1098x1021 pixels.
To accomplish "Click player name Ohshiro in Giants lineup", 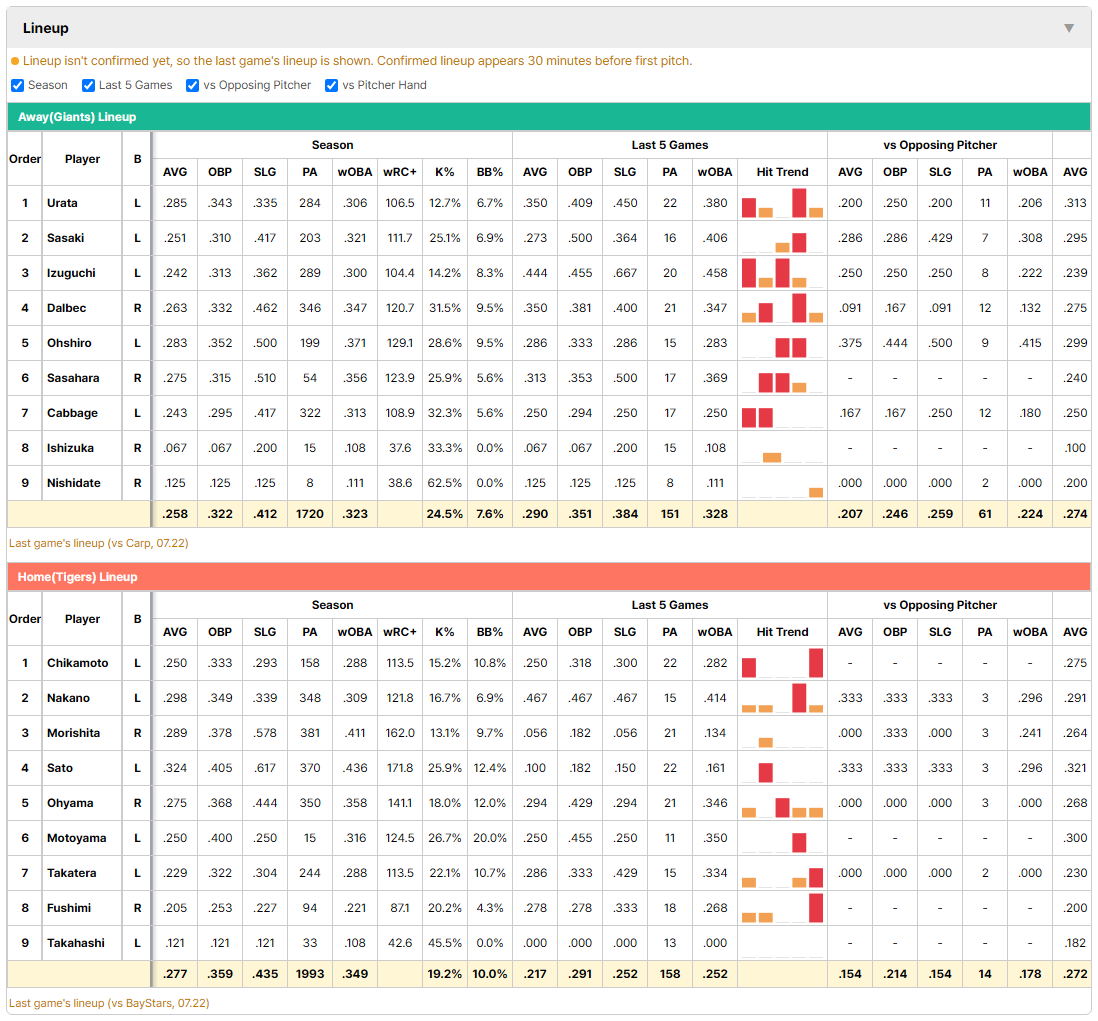I will pyautogui.click(x=69, y=343).
